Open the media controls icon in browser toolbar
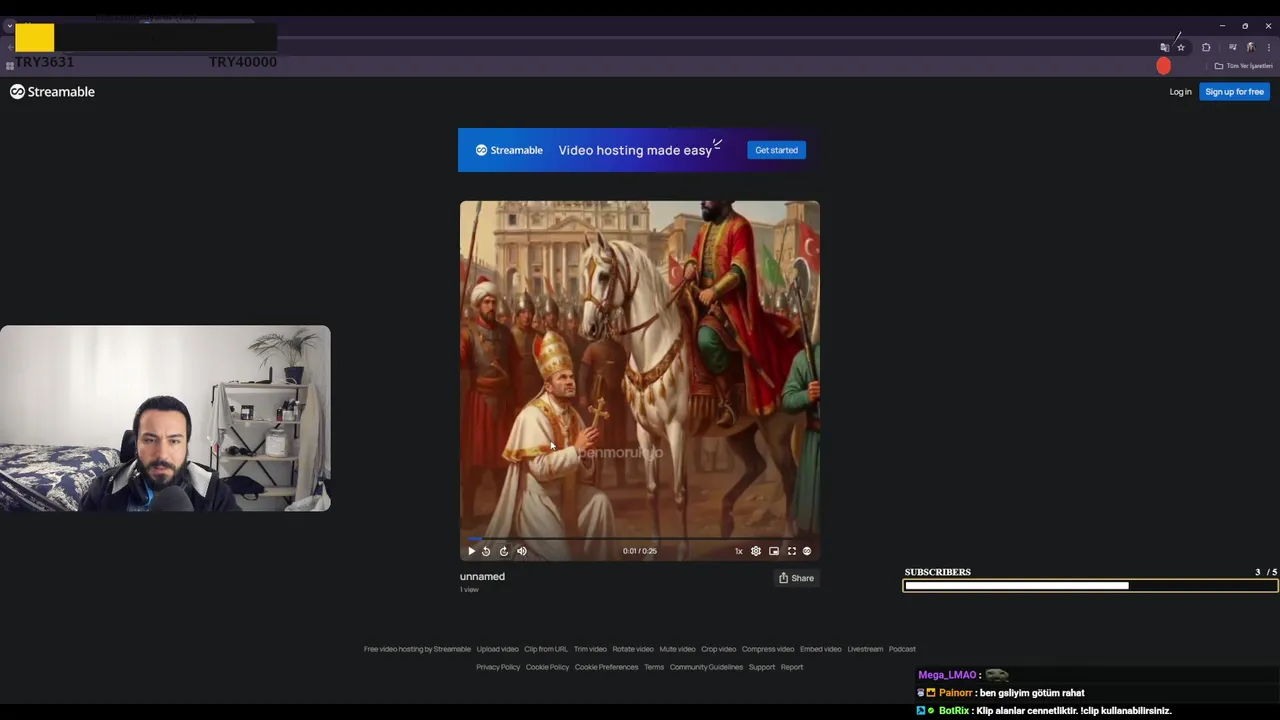 [x=1232, y=47]
